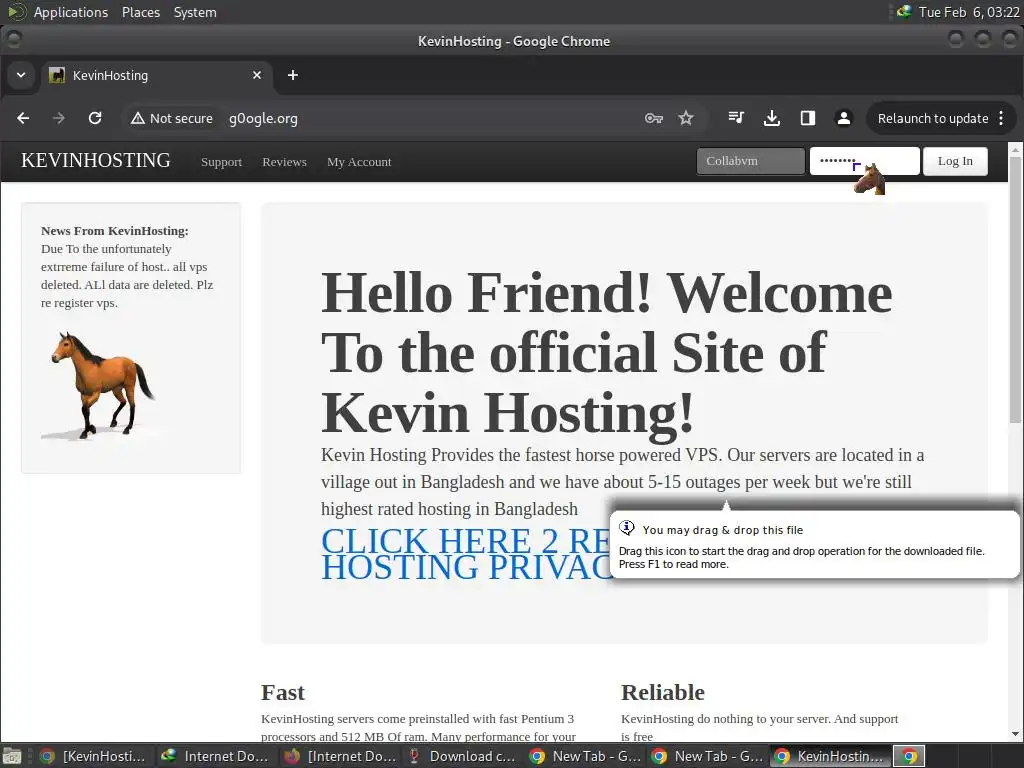Screen dimensions: 1024x768
Task: Click the window menu icon in the title bar
Action: point(13,40)
